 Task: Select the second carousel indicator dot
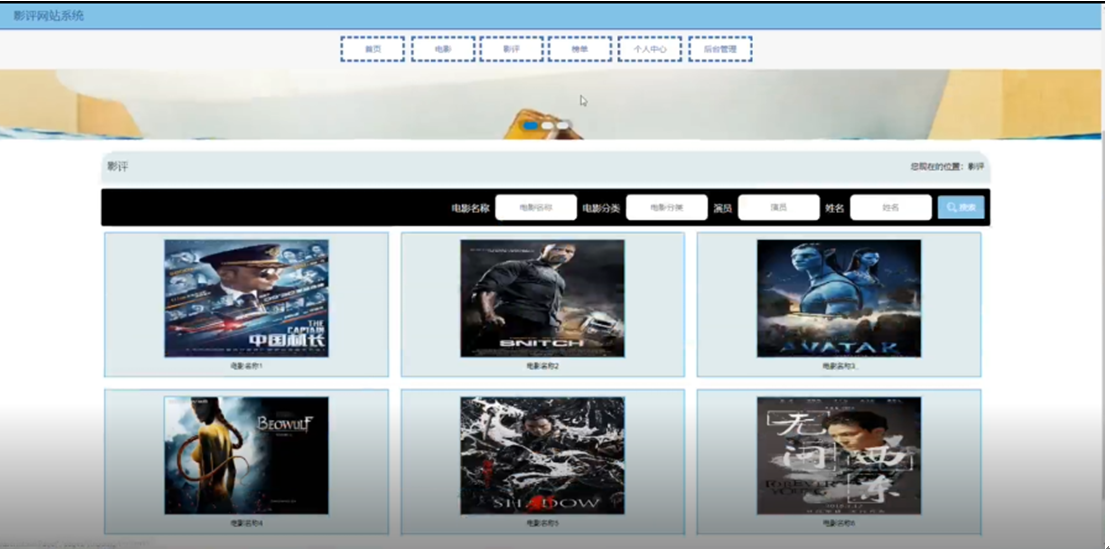[x=547, y=126]
